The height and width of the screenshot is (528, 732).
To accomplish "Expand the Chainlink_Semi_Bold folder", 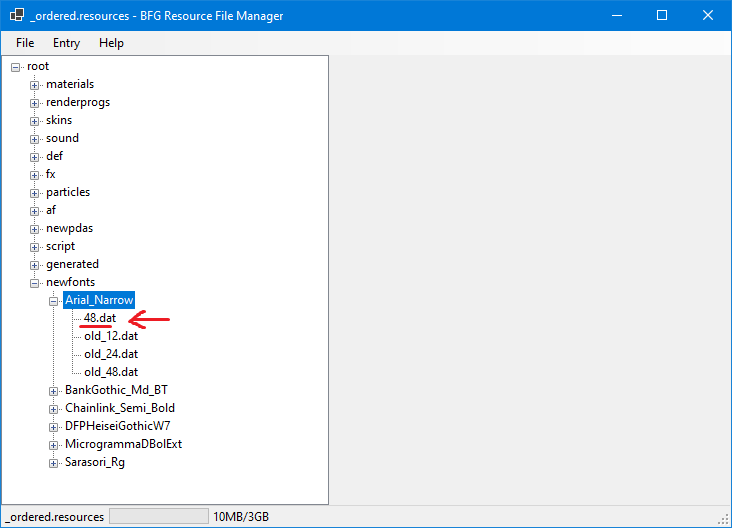I will [54, 409].
